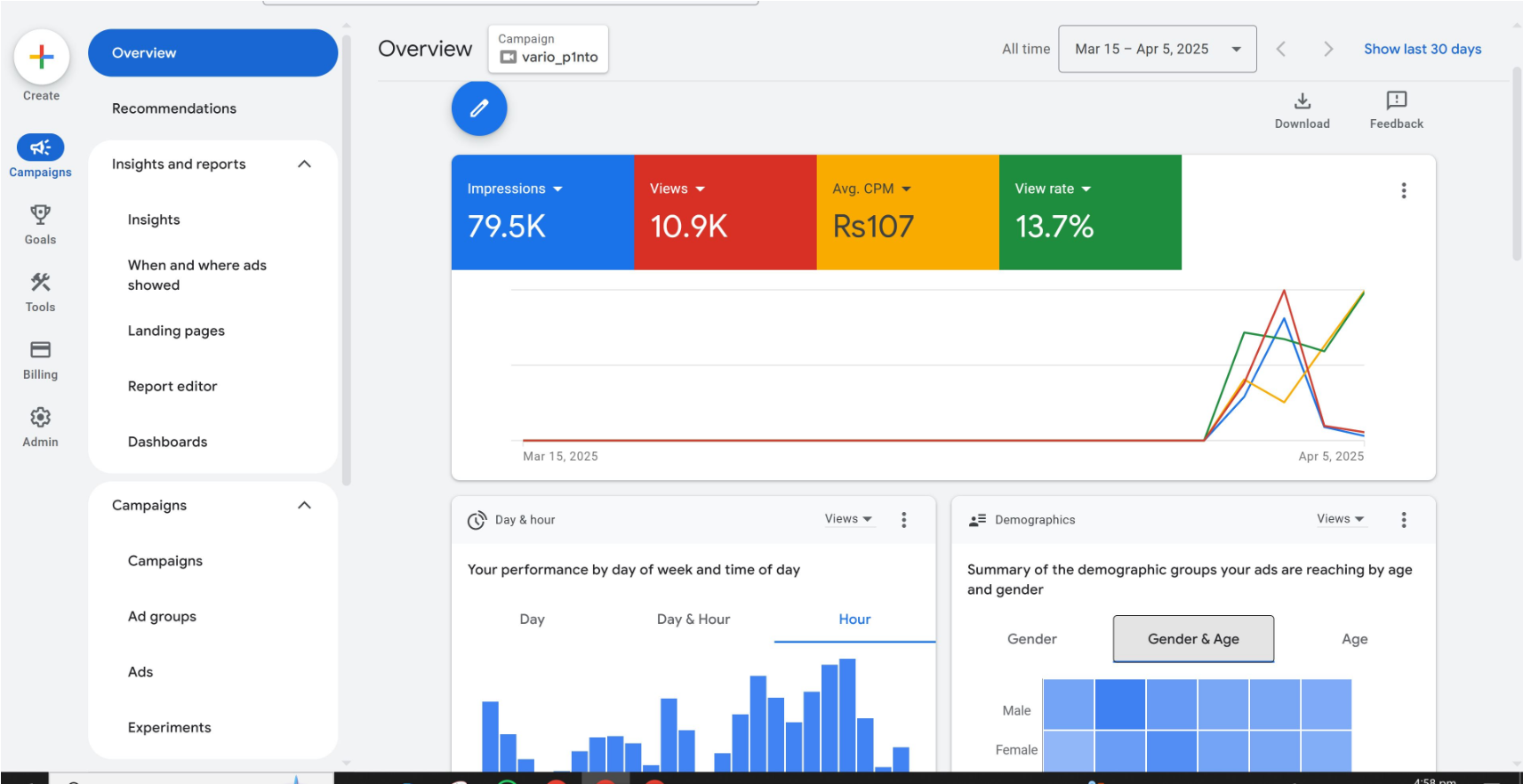Click the Create plus icon

tap(41, 57)
